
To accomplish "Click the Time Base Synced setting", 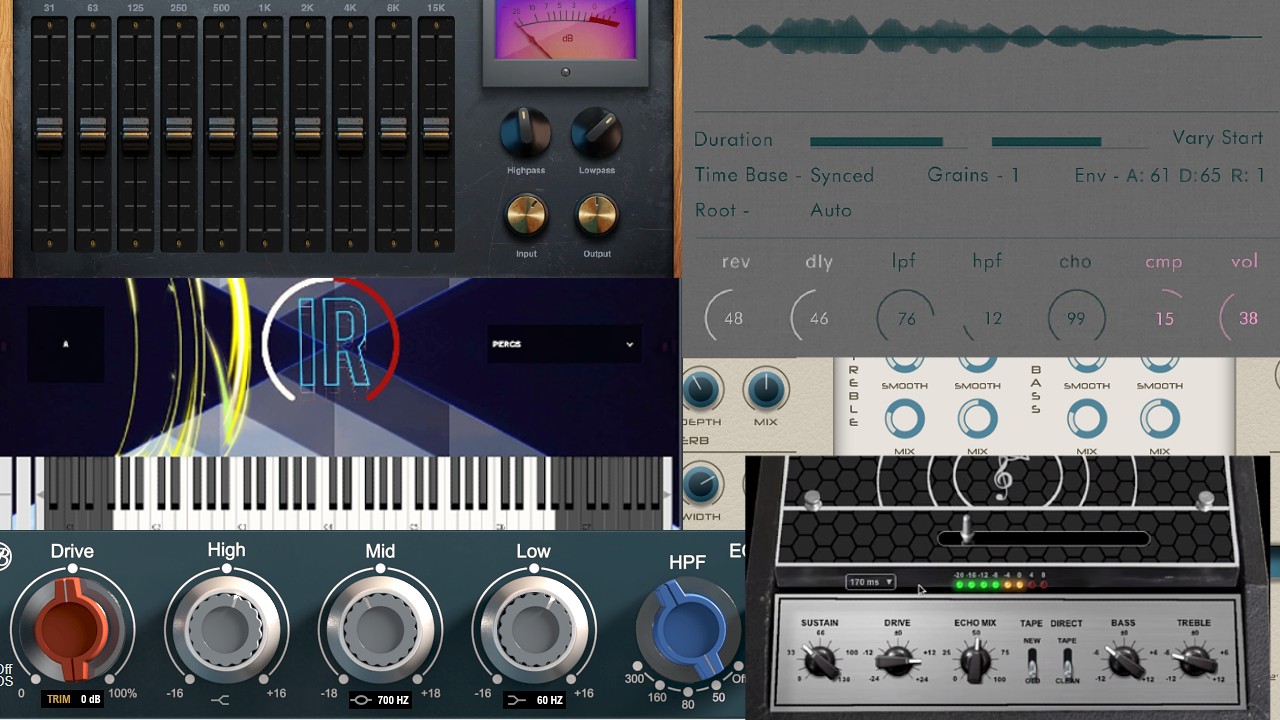I will coord(784,175).
